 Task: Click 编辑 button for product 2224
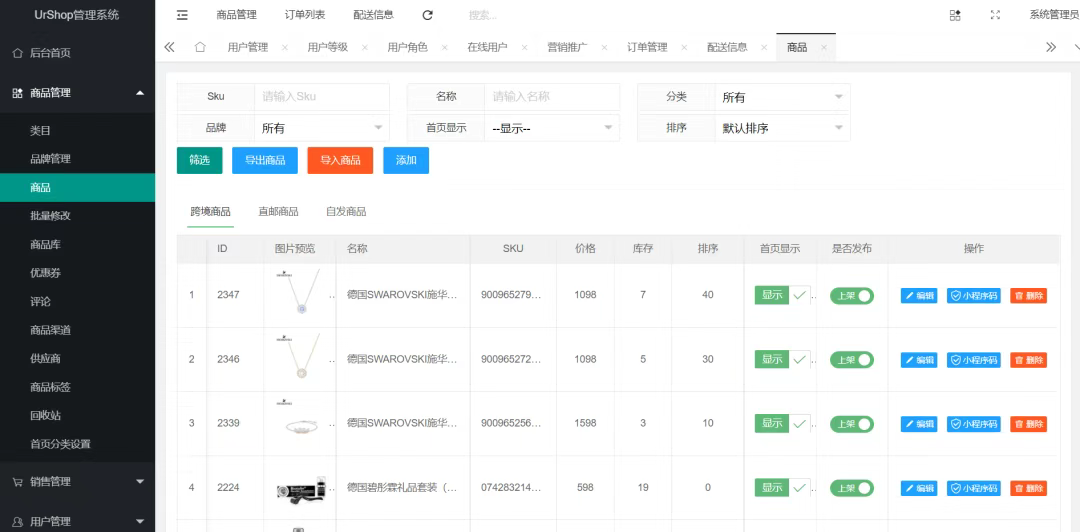[x=919, y=488]
